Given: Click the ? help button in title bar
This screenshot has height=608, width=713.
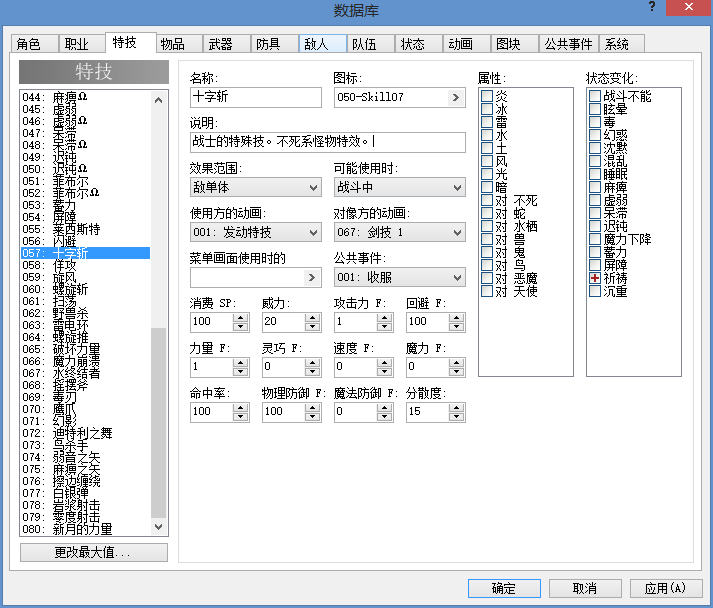Looking at the screenshot, I should [x=652, y=7].
